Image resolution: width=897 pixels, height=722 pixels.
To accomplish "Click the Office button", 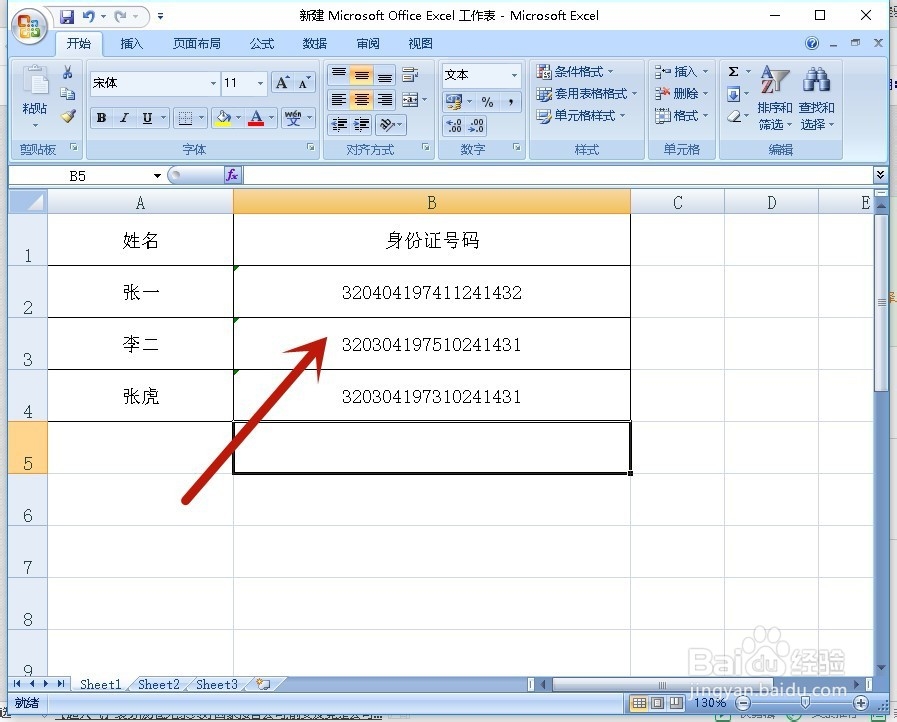I will click(x=28, y=26).
